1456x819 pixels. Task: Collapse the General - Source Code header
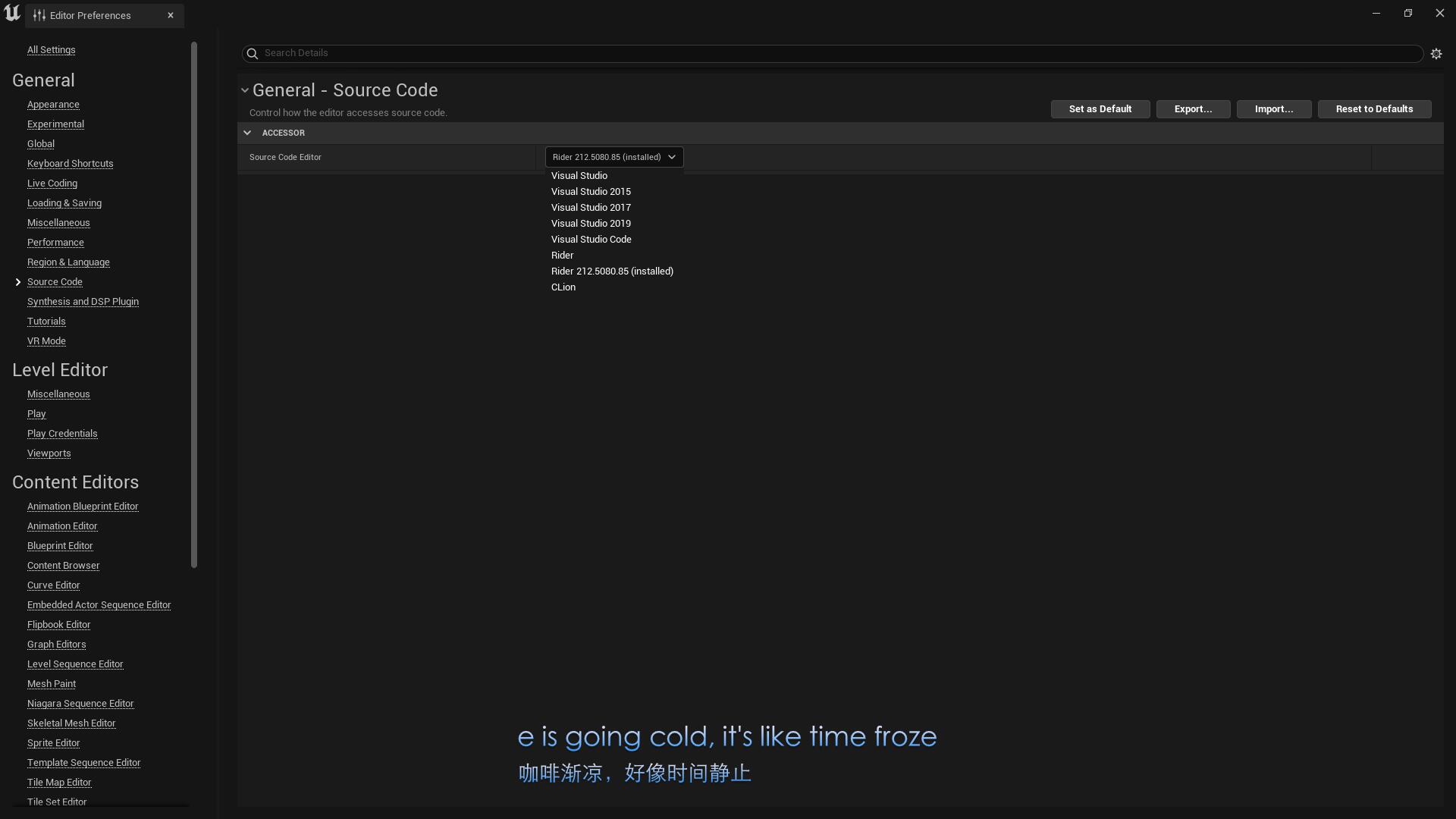(244, 89)
